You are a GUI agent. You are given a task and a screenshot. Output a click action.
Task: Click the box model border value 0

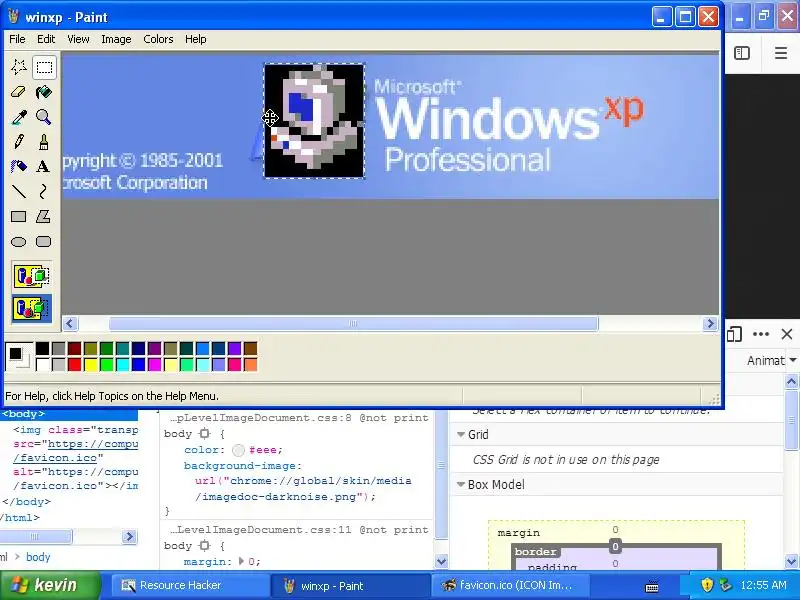615,546
